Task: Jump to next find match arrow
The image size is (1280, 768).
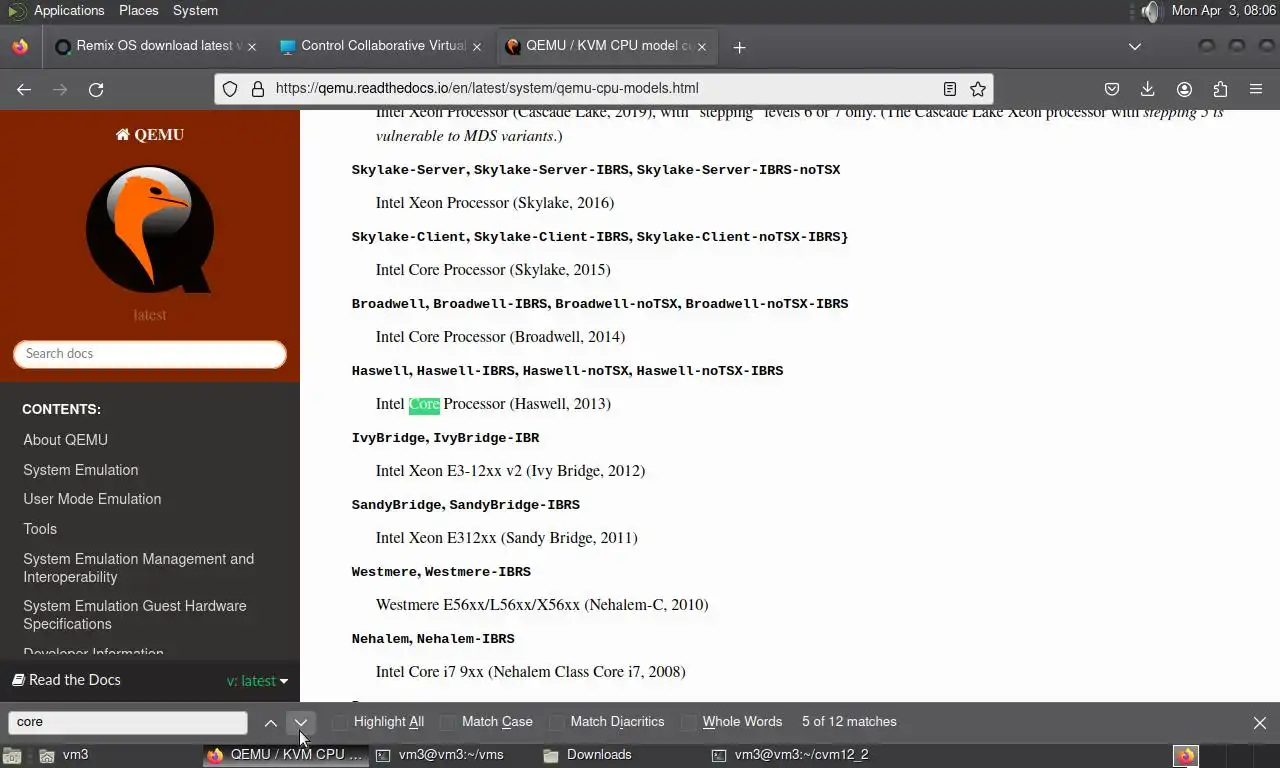Action: (x=300, y=722)
